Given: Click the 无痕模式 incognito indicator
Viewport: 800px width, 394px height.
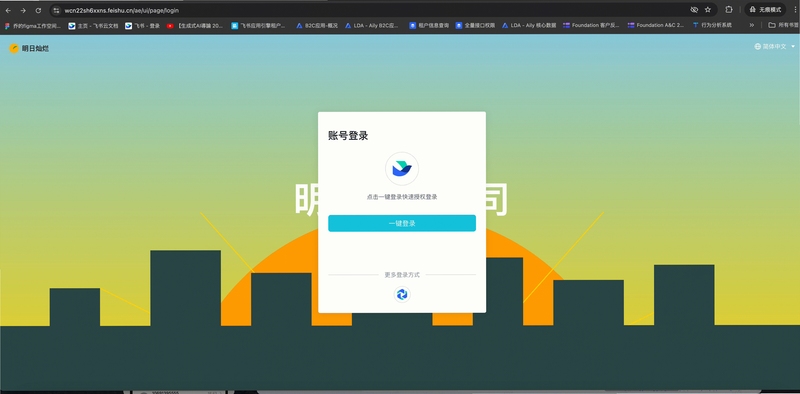Looking at the screenshot, I should [x=765, y=10].
